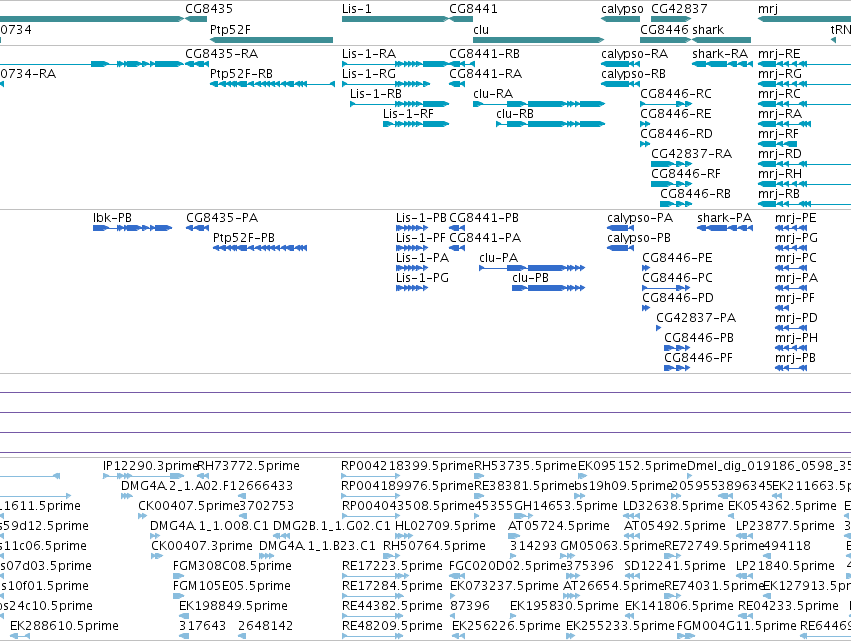Click protein feature Ptp52F-PB

[x=244, y=238]
